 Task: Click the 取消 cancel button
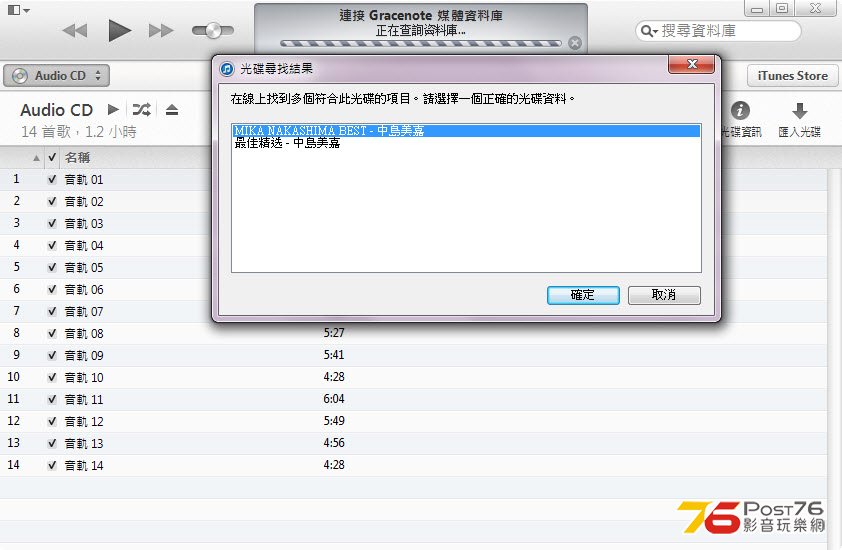coord(664,295)
